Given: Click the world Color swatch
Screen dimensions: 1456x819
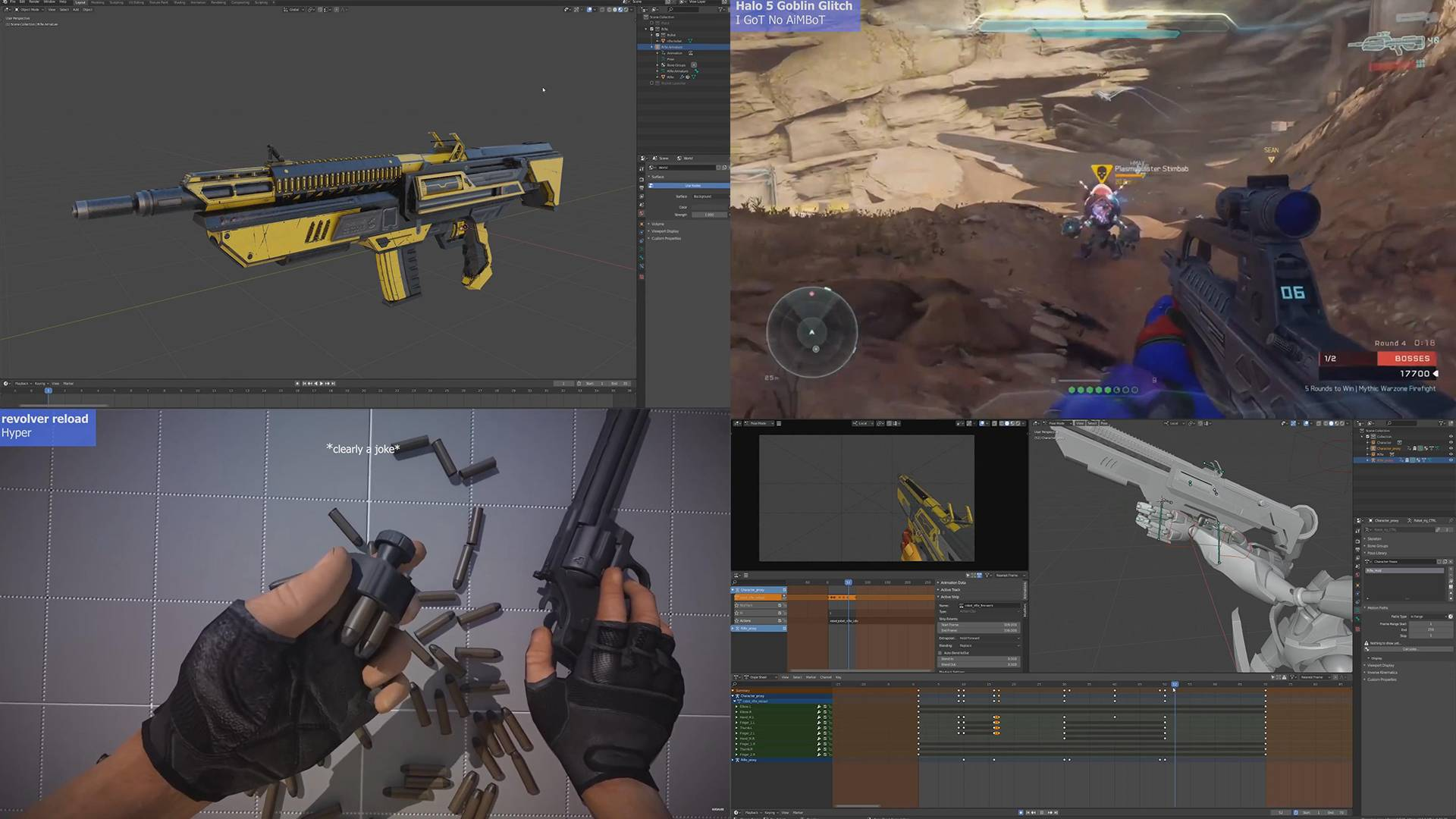Looking at the screenshot, I should tap(710, 207).
